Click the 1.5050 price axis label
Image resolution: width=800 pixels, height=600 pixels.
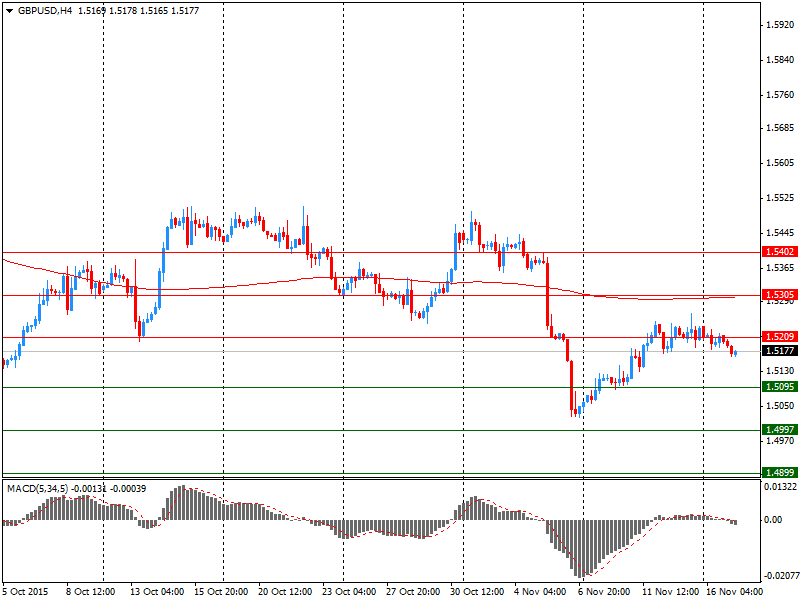[x=780, y=406]
